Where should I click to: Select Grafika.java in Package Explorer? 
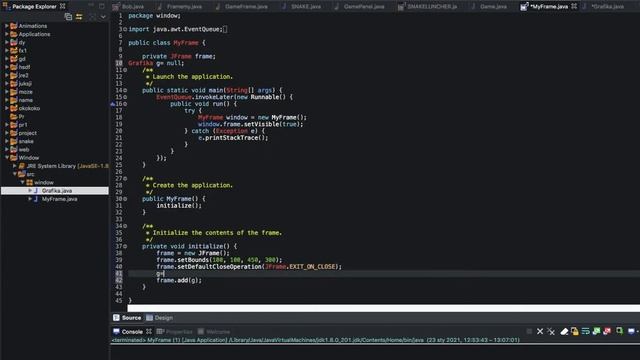57,191
